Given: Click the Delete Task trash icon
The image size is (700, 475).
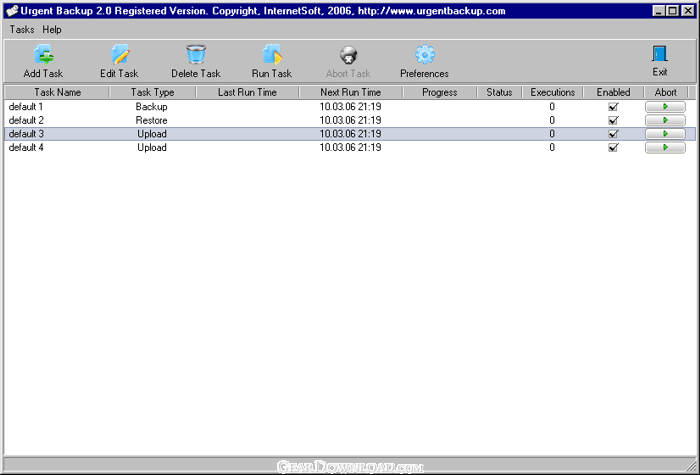Looking at the screenshot, I should coord(196,54).
